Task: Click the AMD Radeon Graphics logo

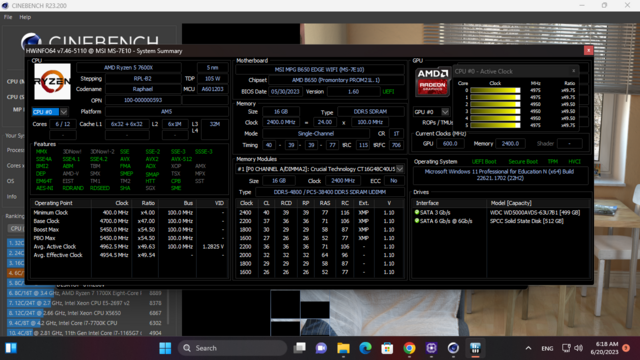Action: [x=432, y=82]
